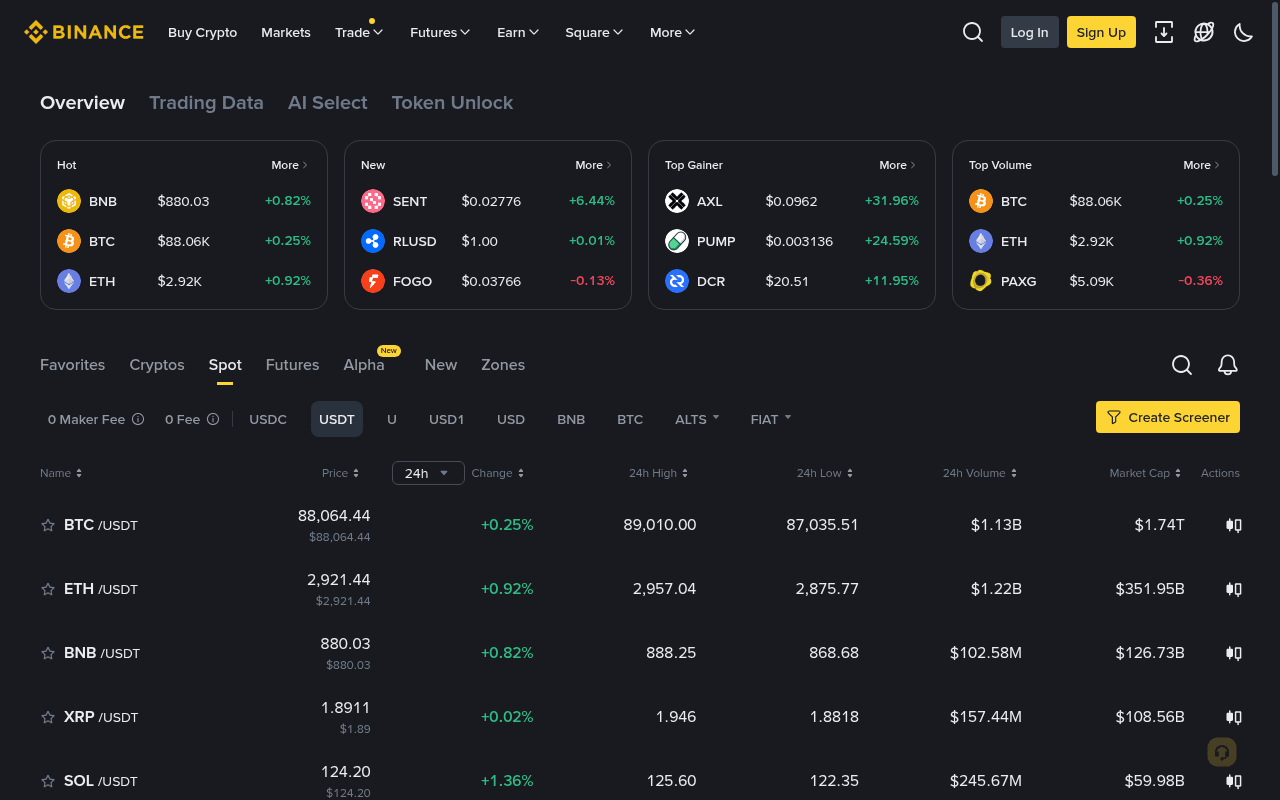Click the support headset chat icon
Viewport: 1280px width, 800px height.
1222,752
